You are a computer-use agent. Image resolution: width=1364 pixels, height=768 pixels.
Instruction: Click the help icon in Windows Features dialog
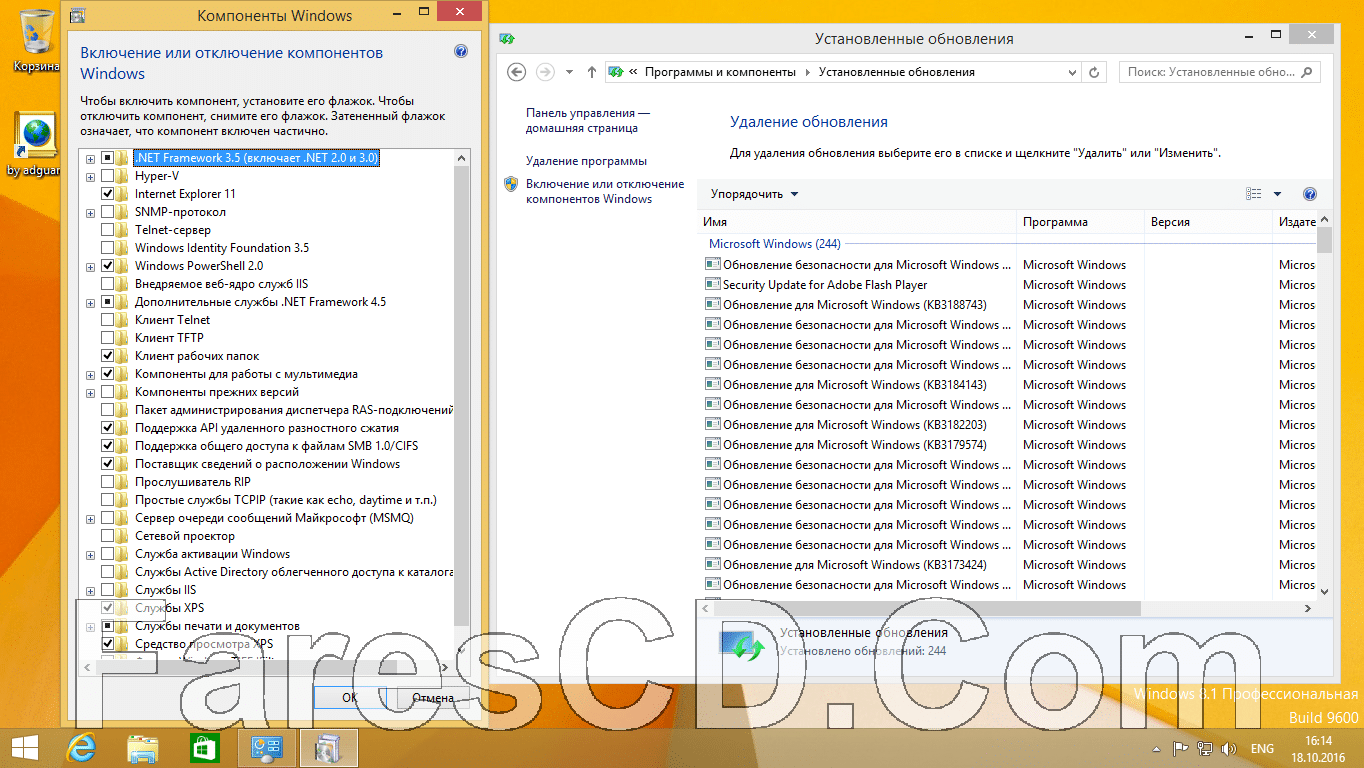(461, 51)
